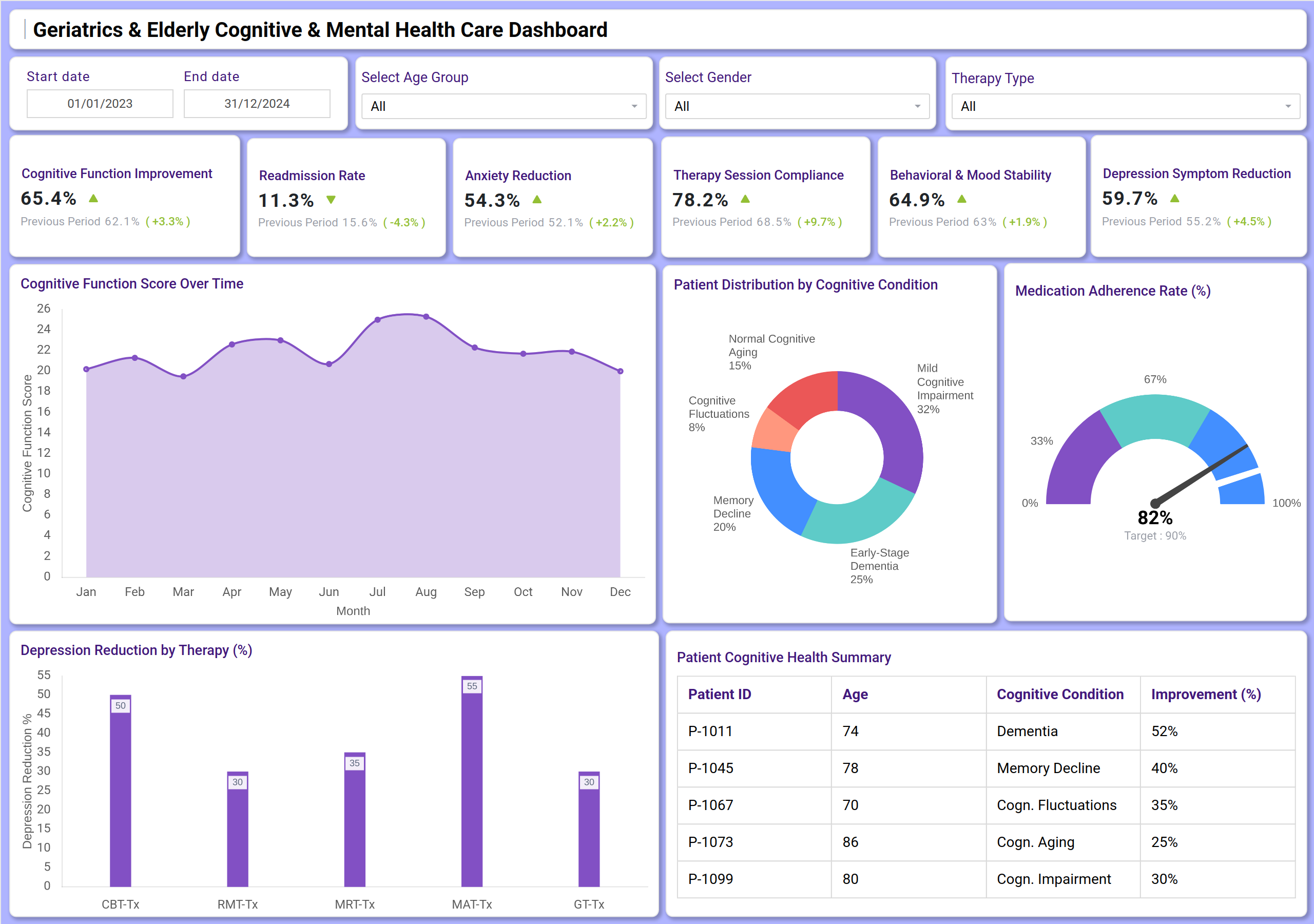
Task: Select patient row P-1011
Action: pyautogui.click(x=986, y=731)
